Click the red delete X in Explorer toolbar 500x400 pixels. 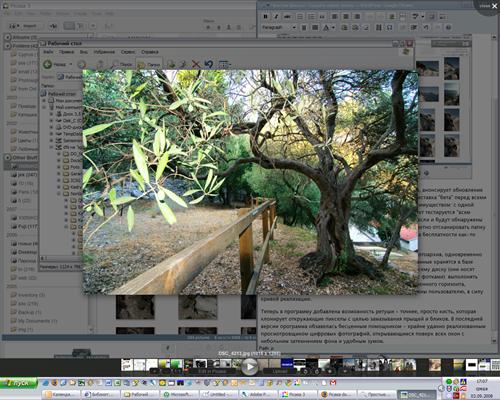[196, 64]
